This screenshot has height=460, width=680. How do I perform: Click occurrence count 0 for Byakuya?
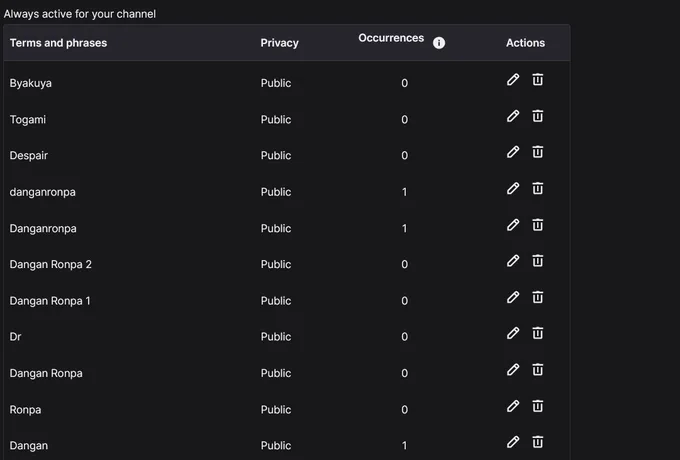(405, 83)
